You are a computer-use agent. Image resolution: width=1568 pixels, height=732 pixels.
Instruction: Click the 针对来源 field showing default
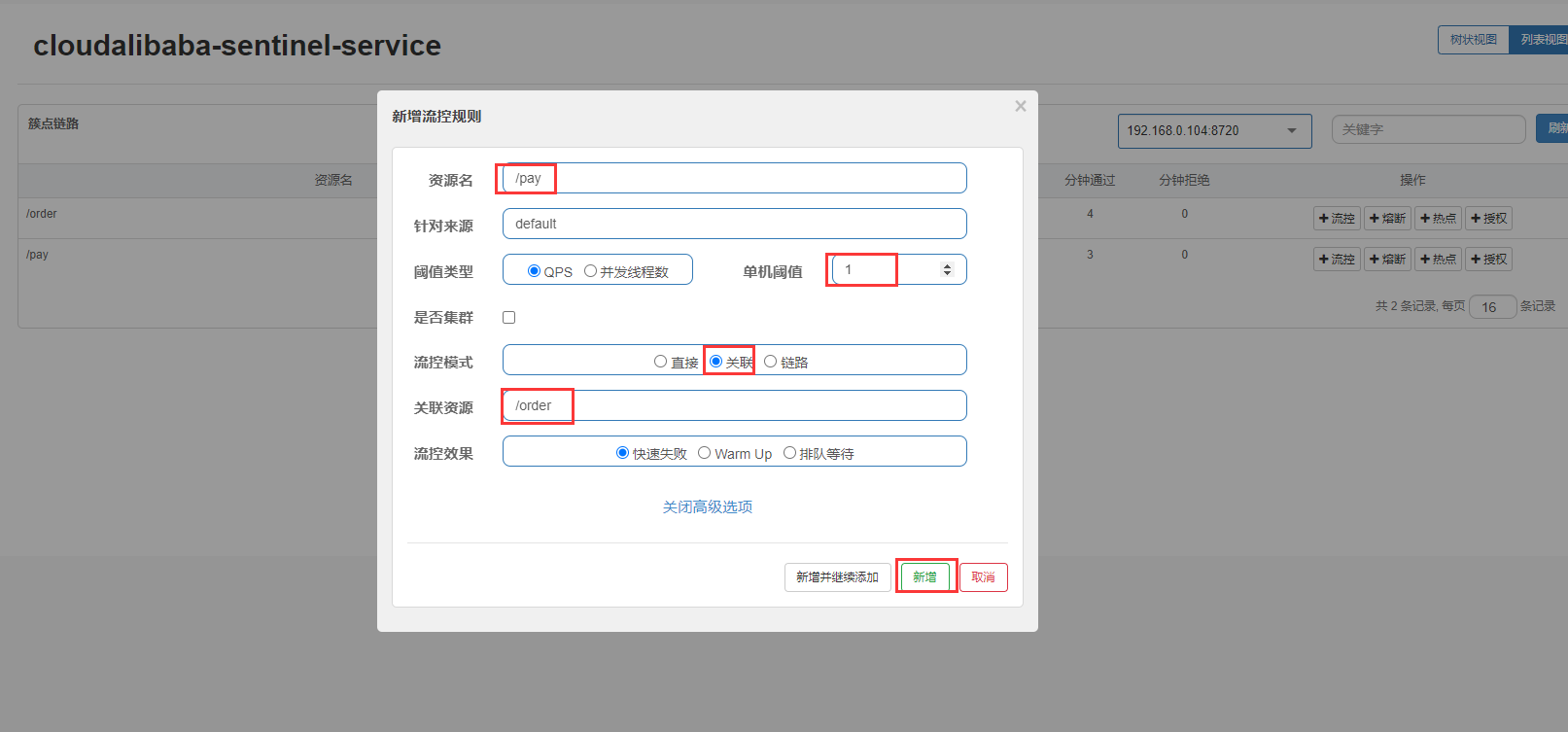click(734, 224)
